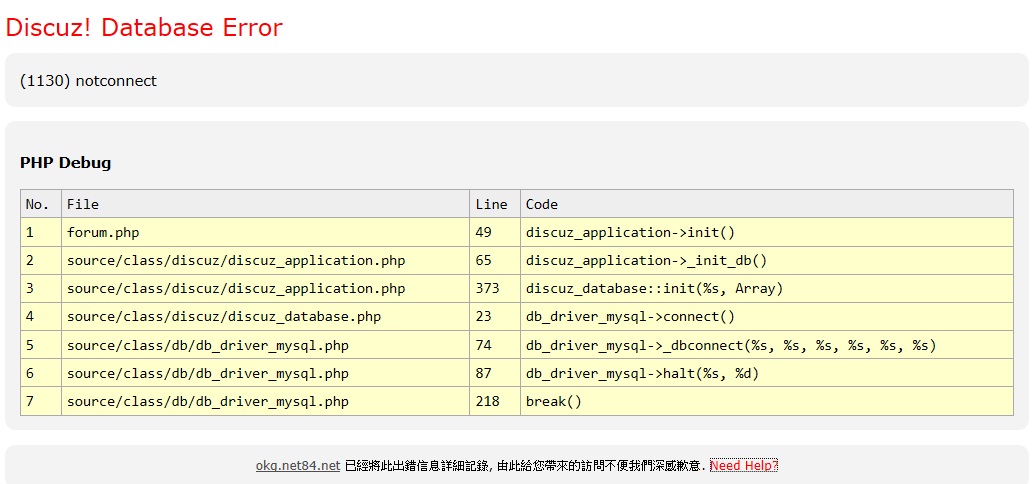Select the break() code cell

click(x=767, y=401)
